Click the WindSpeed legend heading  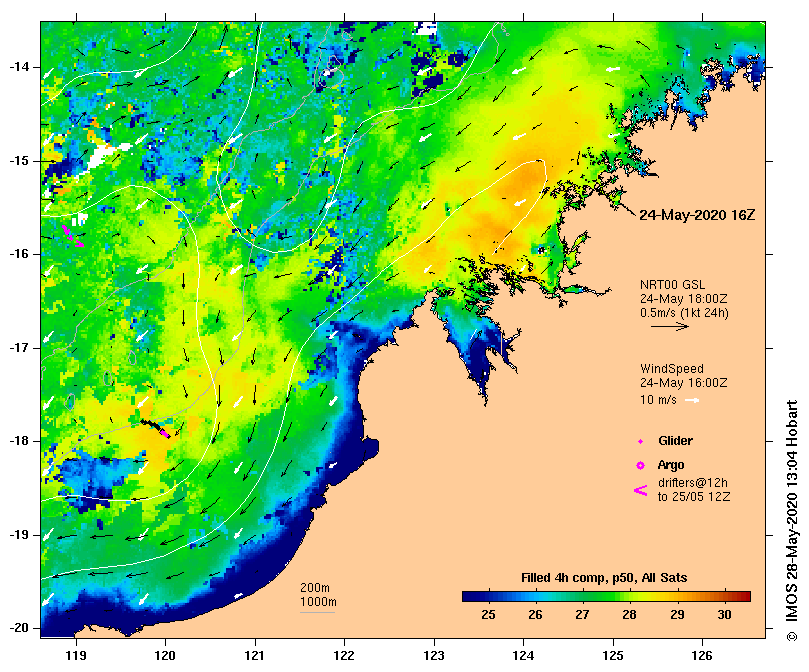(672, 369)
